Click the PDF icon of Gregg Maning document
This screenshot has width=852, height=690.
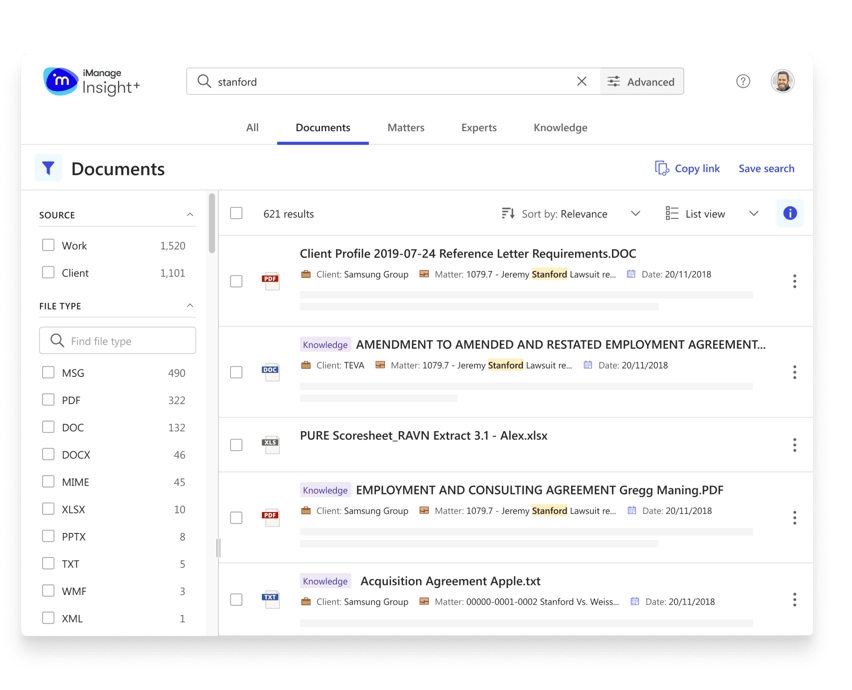271,517
